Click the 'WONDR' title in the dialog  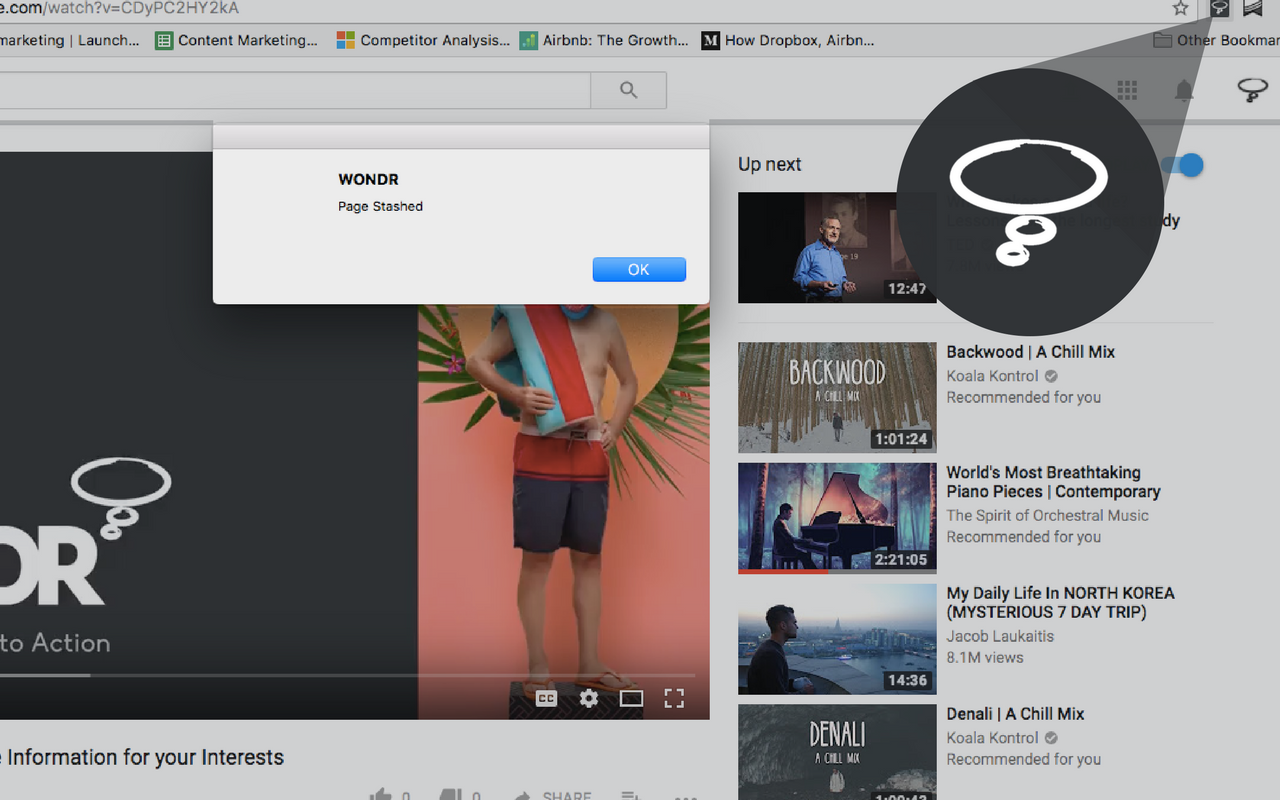368,180
